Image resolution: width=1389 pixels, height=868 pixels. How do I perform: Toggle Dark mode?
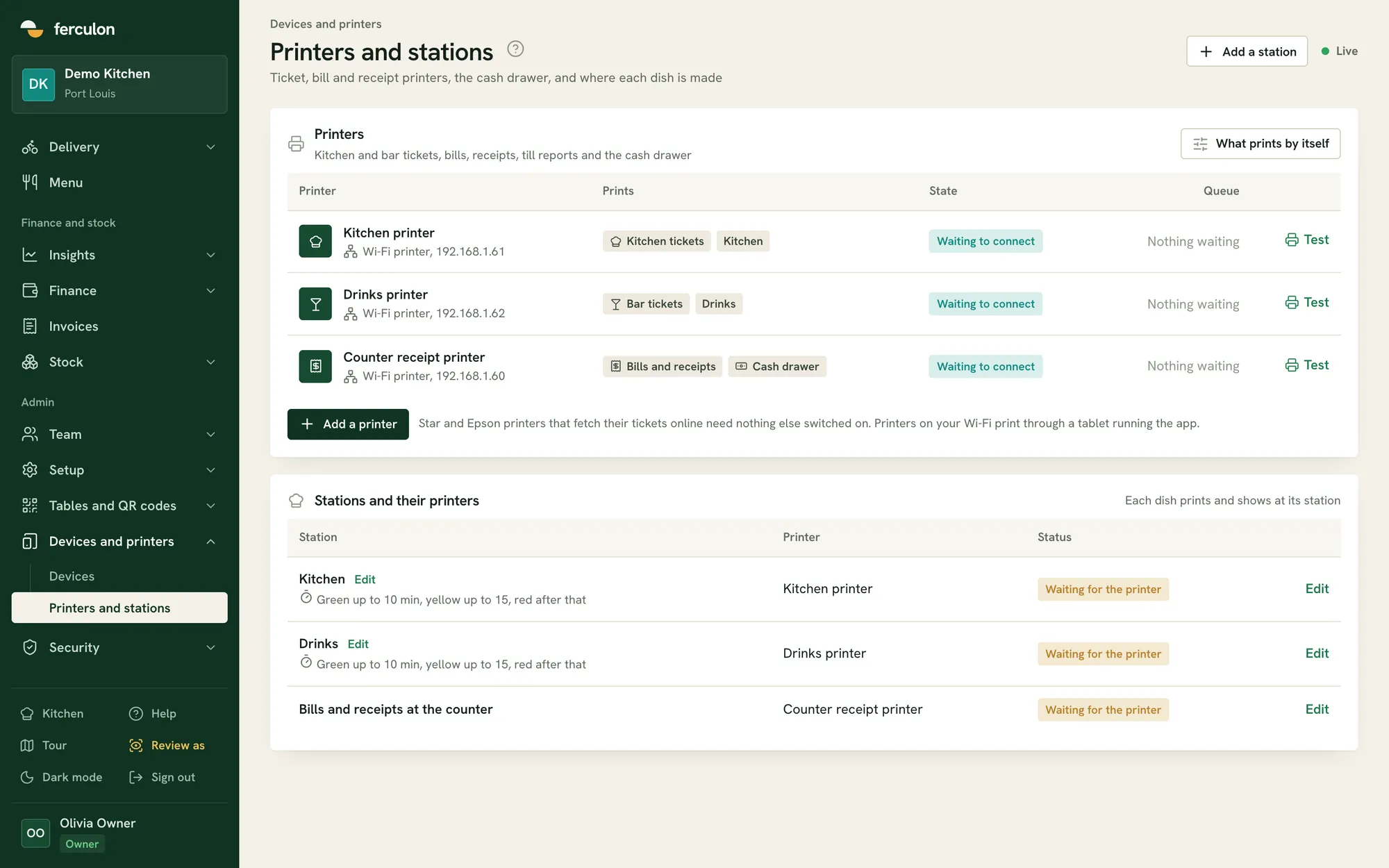click(62, 777)
